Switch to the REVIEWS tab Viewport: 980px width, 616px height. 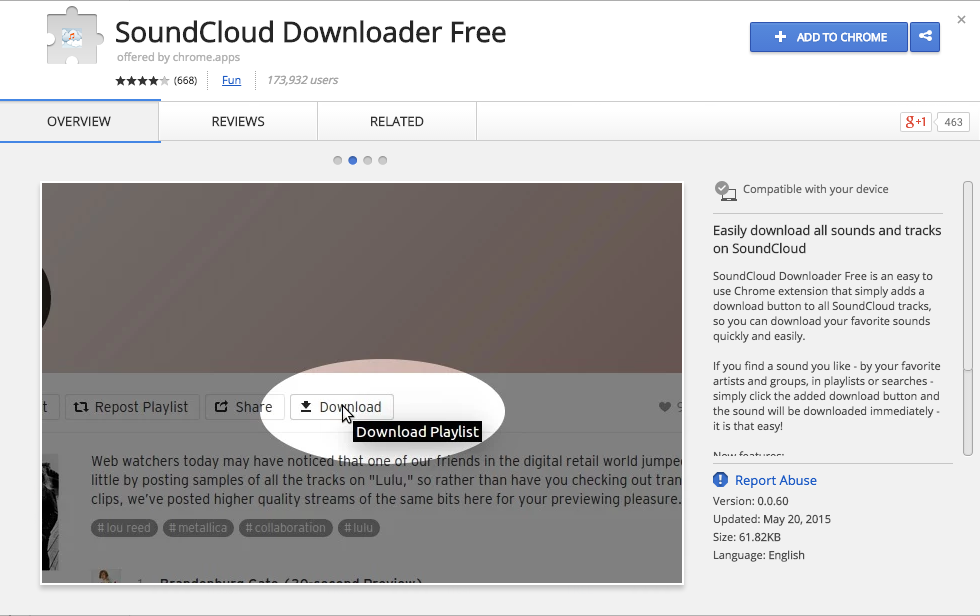point(237,120)
